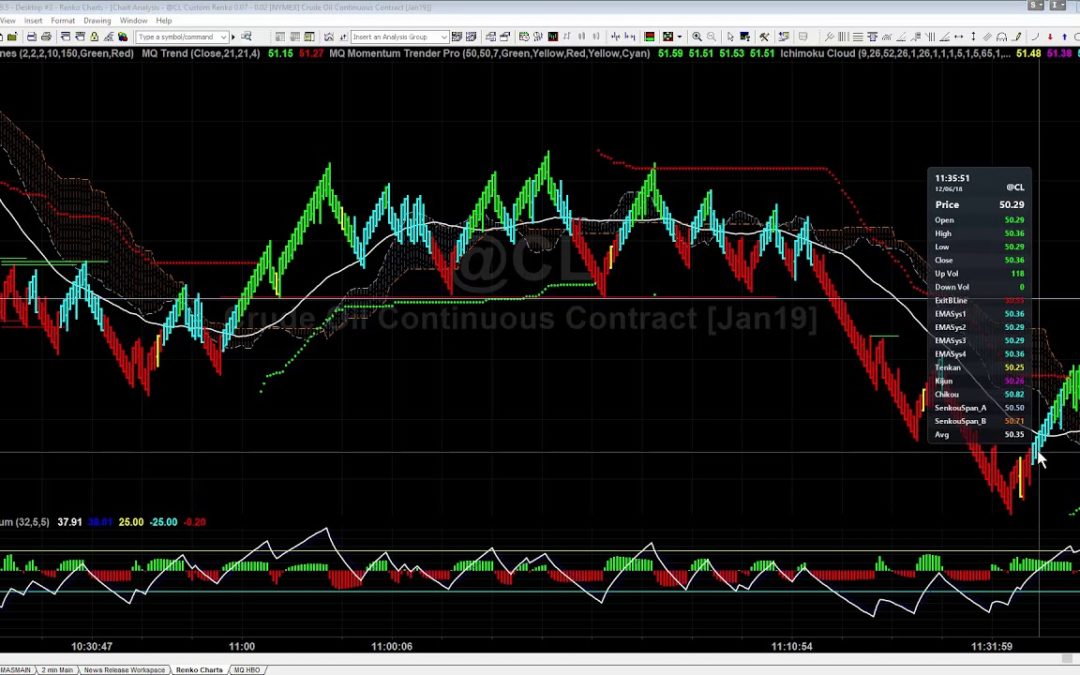Click the hammer and wrench tools icon
Screen dimensions: 1080x675
click(x=764, y=37)
